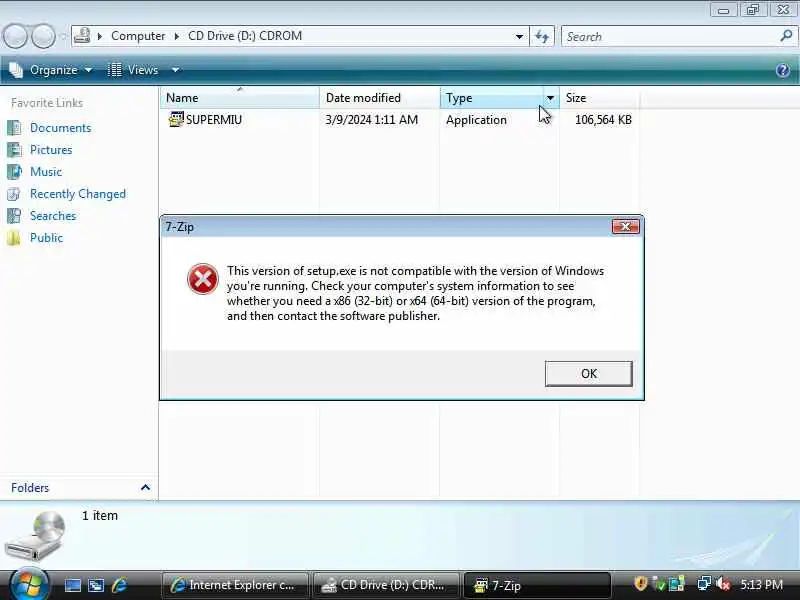
Task: Open Searches in Favorite Links
Action: click(53, 216)
